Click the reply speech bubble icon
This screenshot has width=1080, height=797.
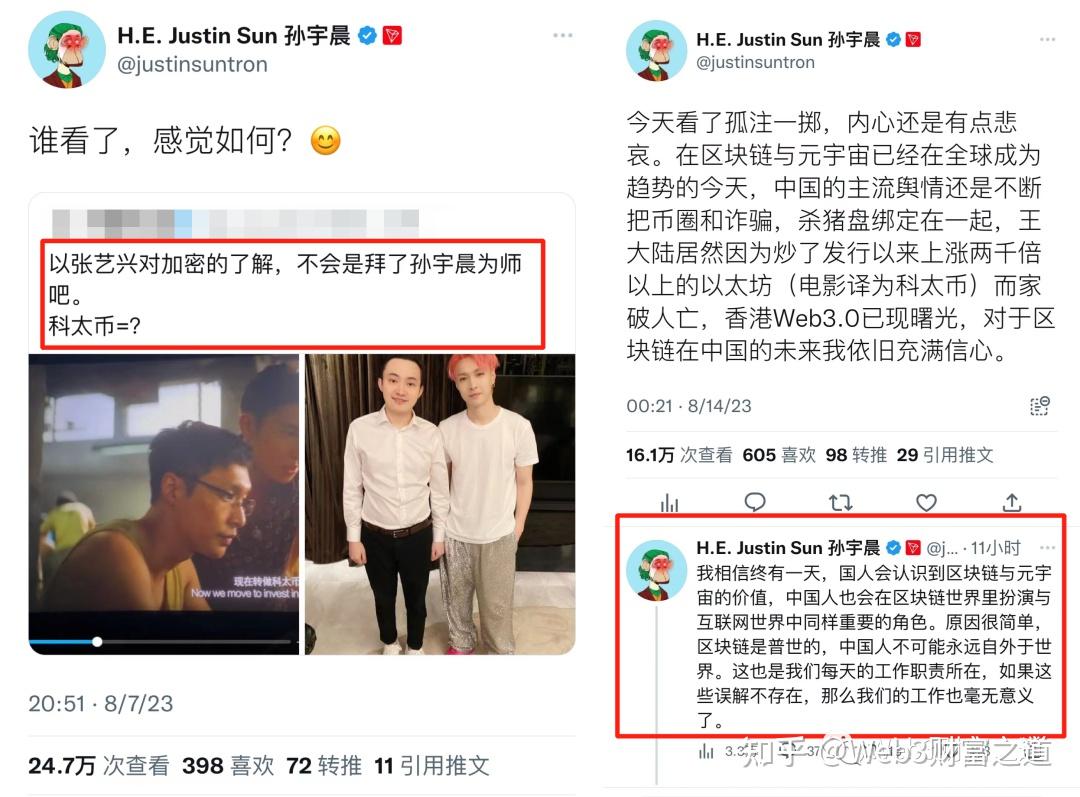pos(755,502)
